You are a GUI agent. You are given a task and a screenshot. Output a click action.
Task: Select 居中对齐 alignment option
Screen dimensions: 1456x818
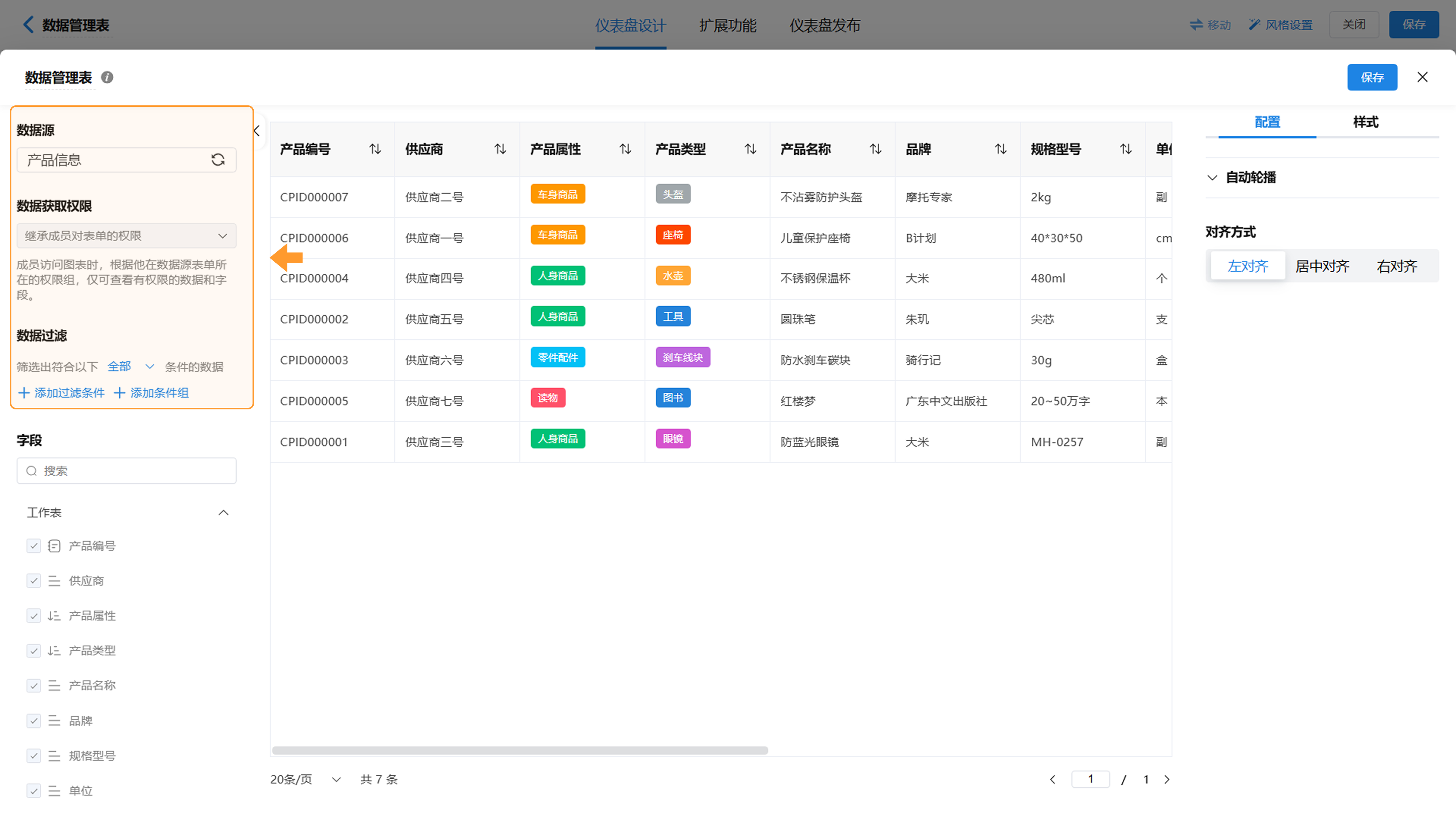click(x=1322, y=266)
